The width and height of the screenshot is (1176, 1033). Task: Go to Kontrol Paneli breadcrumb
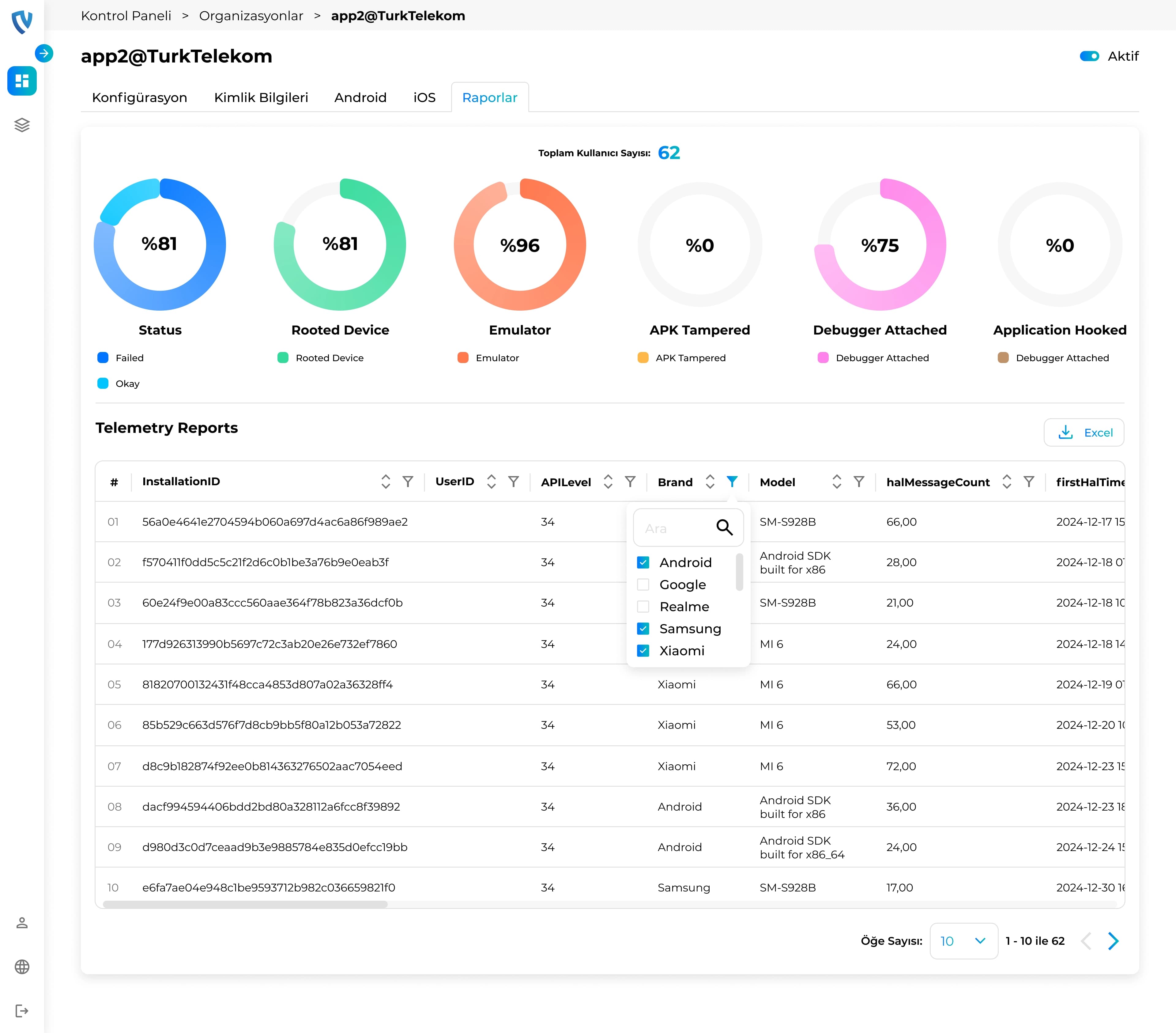(x=126, y=16)
